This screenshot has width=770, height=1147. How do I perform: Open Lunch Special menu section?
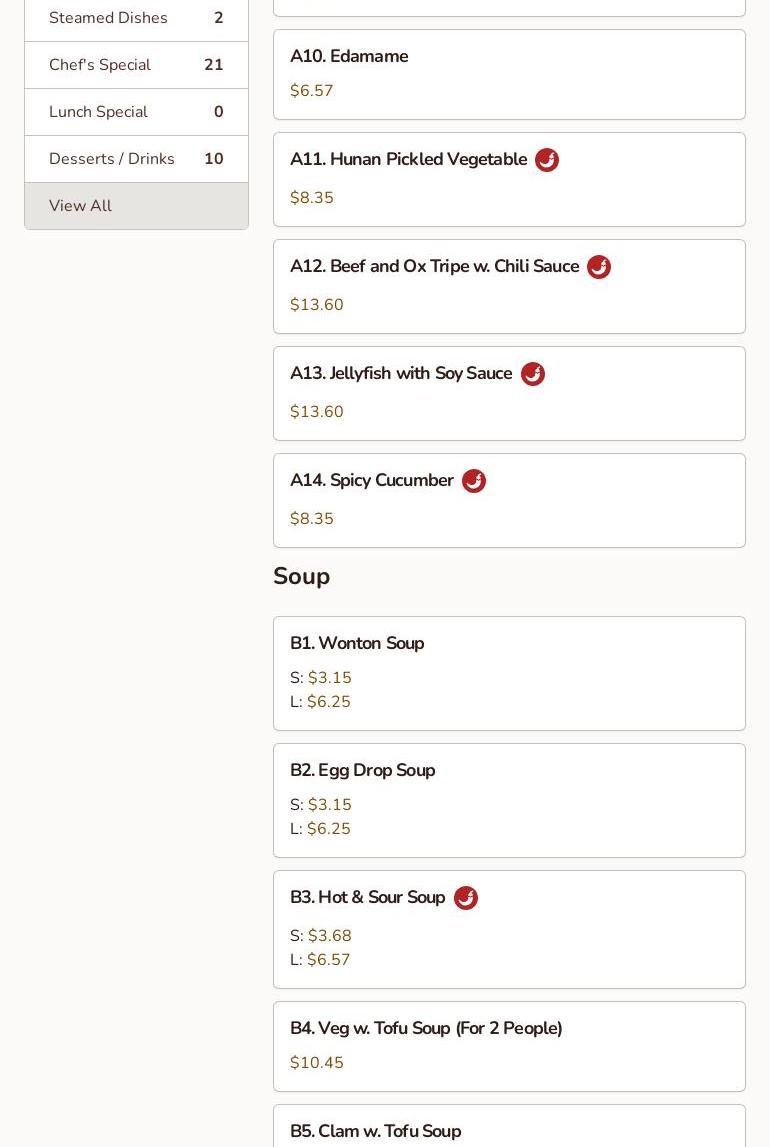coord(136,112)
